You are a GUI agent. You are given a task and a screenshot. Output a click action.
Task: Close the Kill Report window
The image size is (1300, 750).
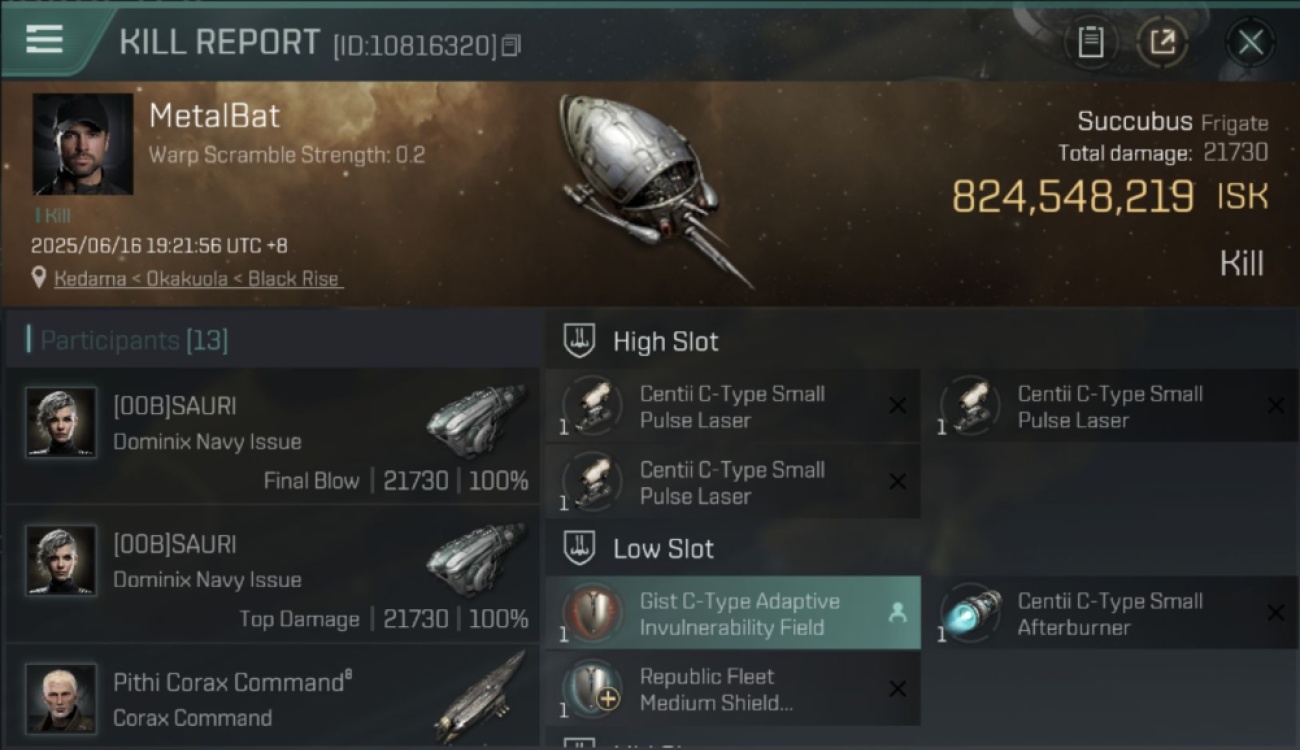1250,42
